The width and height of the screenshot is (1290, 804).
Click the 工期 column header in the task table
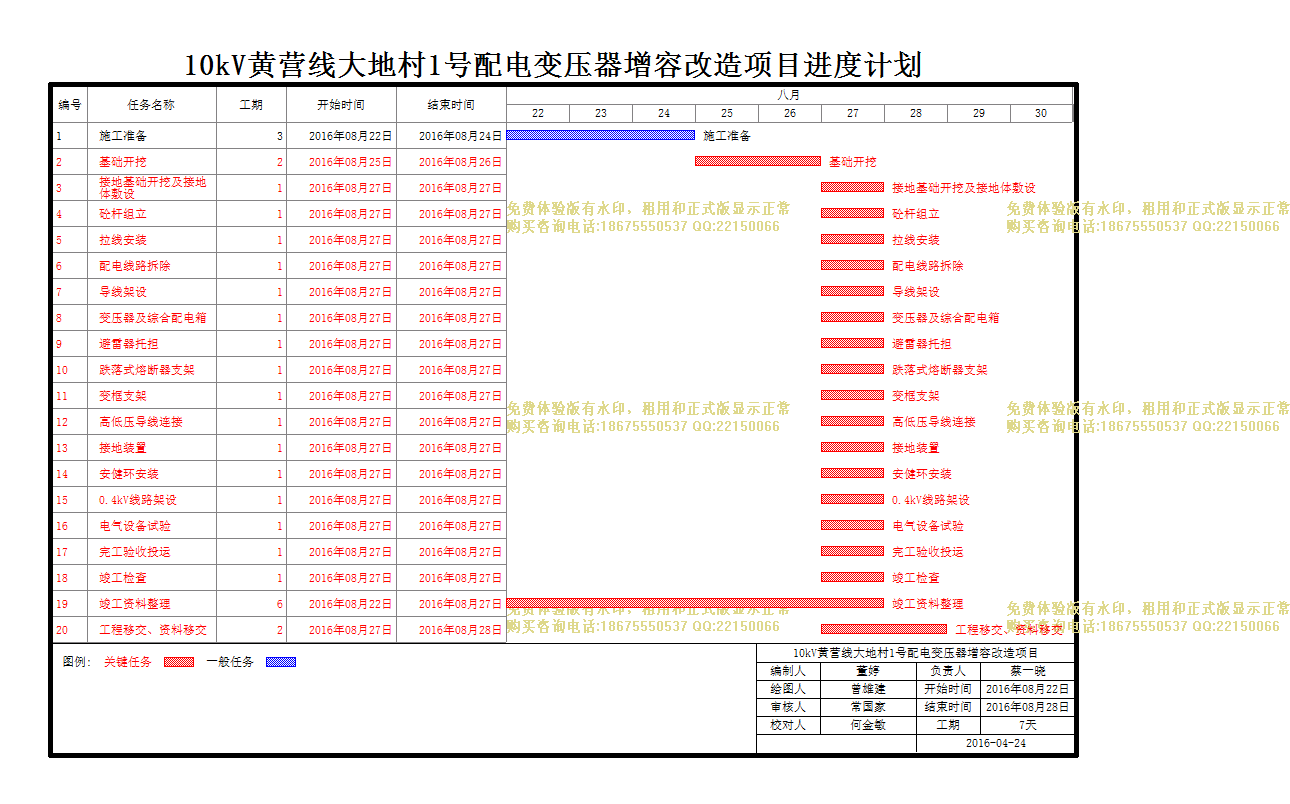252,105
